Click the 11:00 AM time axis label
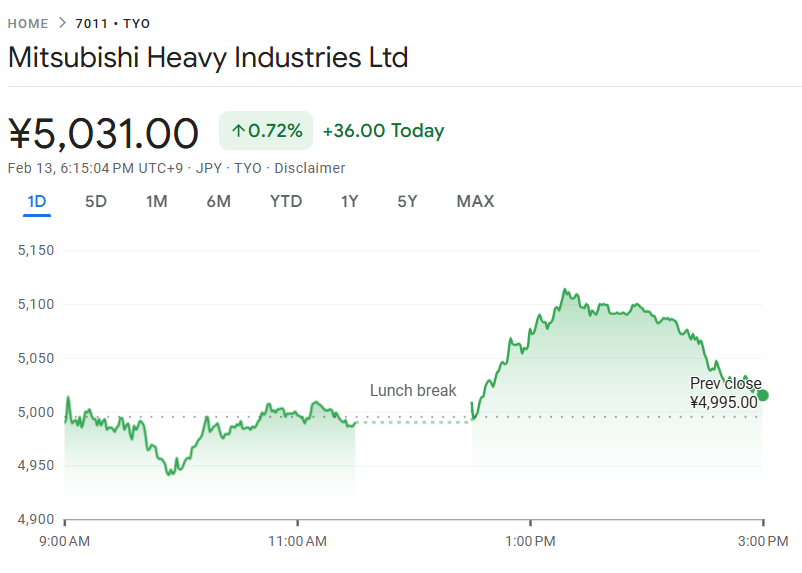The image size is (802, 573). [297, 542]
